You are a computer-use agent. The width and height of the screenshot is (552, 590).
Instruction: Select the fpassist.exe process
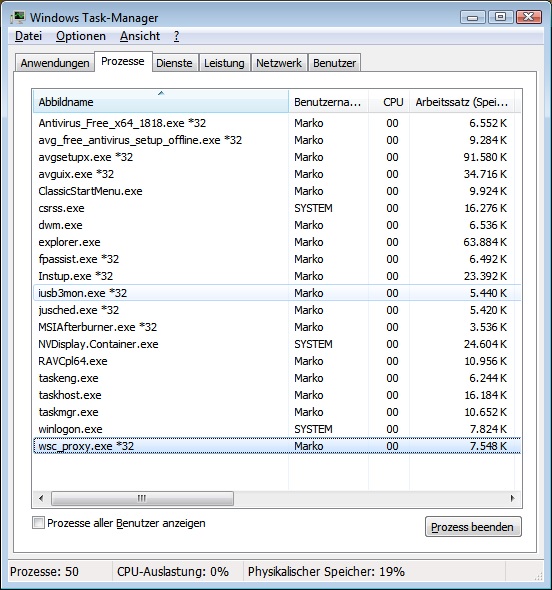tap(277, 259)
